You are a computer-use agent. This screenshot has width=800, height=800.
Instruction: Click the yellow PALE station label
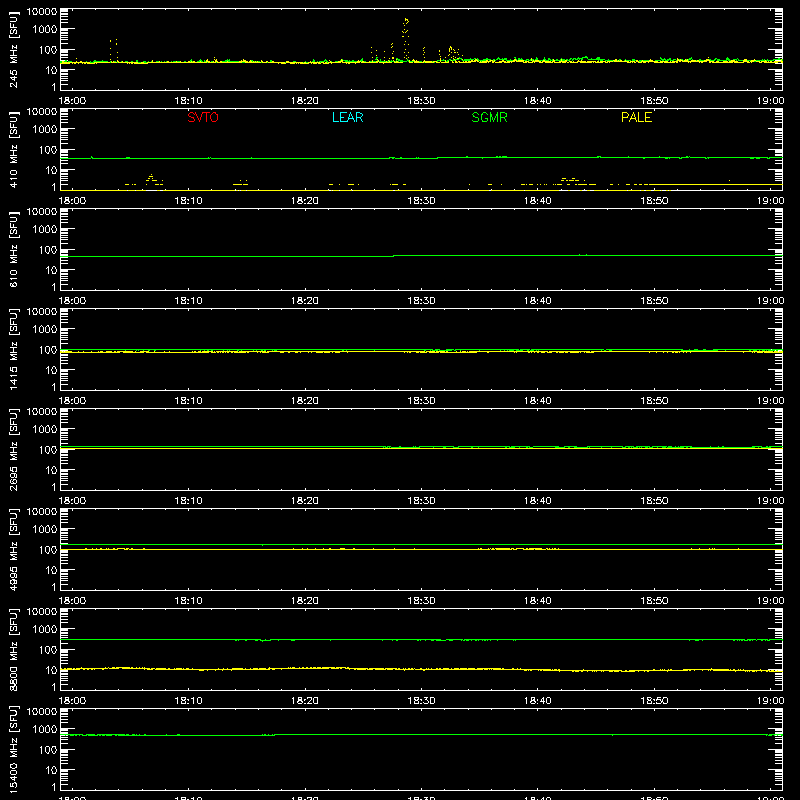[636, 117]
